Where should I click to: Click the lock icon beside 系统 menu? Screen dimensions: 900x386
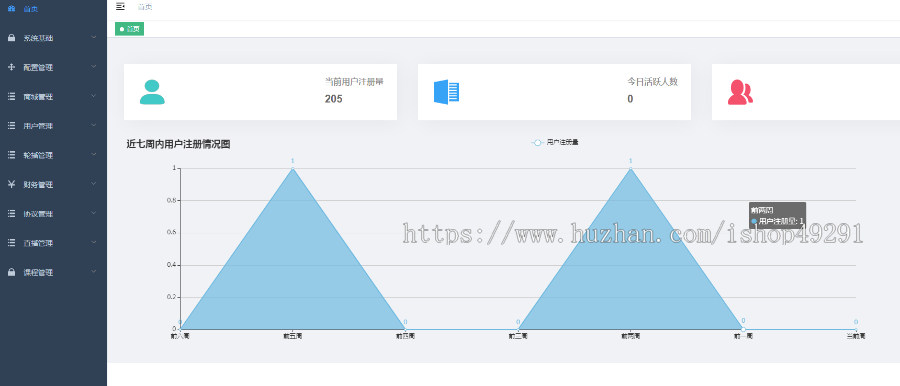[x=11, y=38]
